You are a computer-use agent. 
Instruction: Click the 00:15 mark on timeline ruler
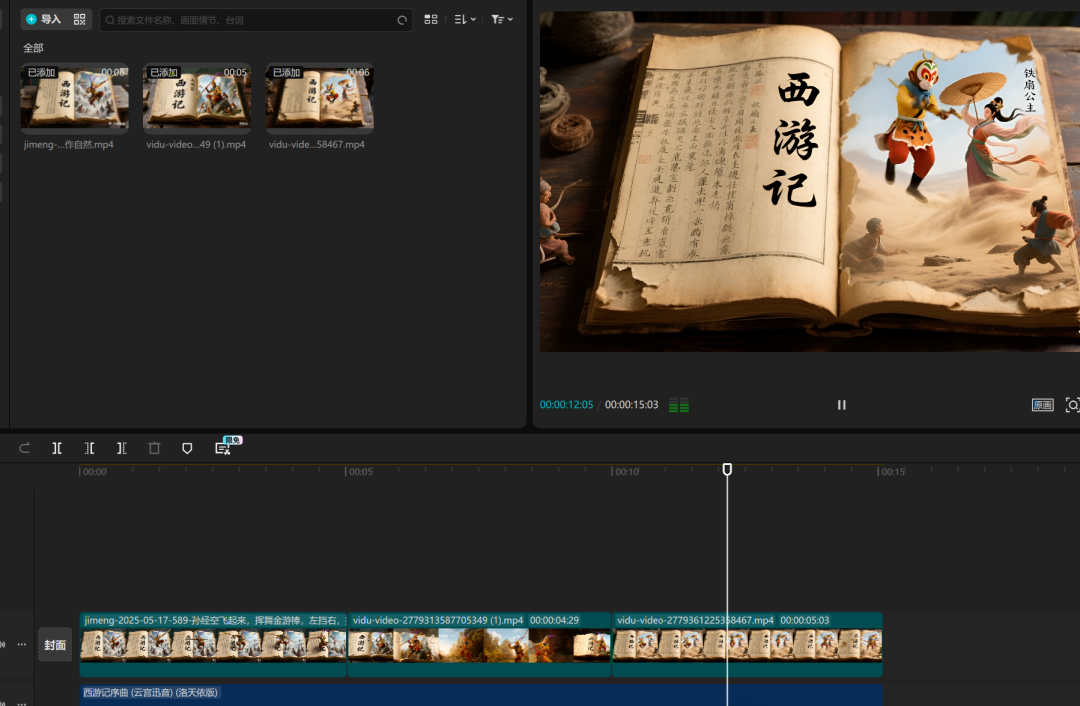[x=893, y=472]
